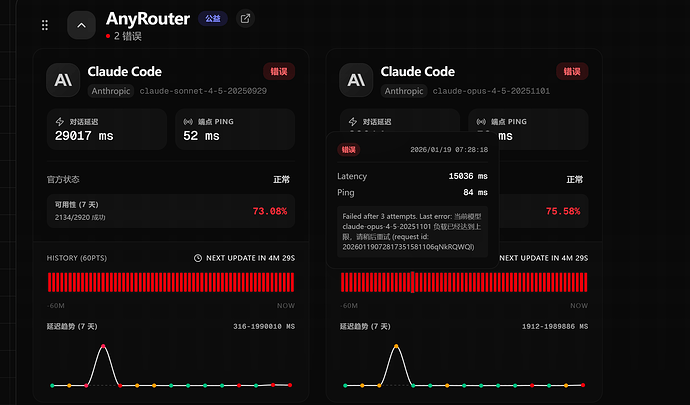Click the last red history bar on sonnet card

(x=292, y=282)
